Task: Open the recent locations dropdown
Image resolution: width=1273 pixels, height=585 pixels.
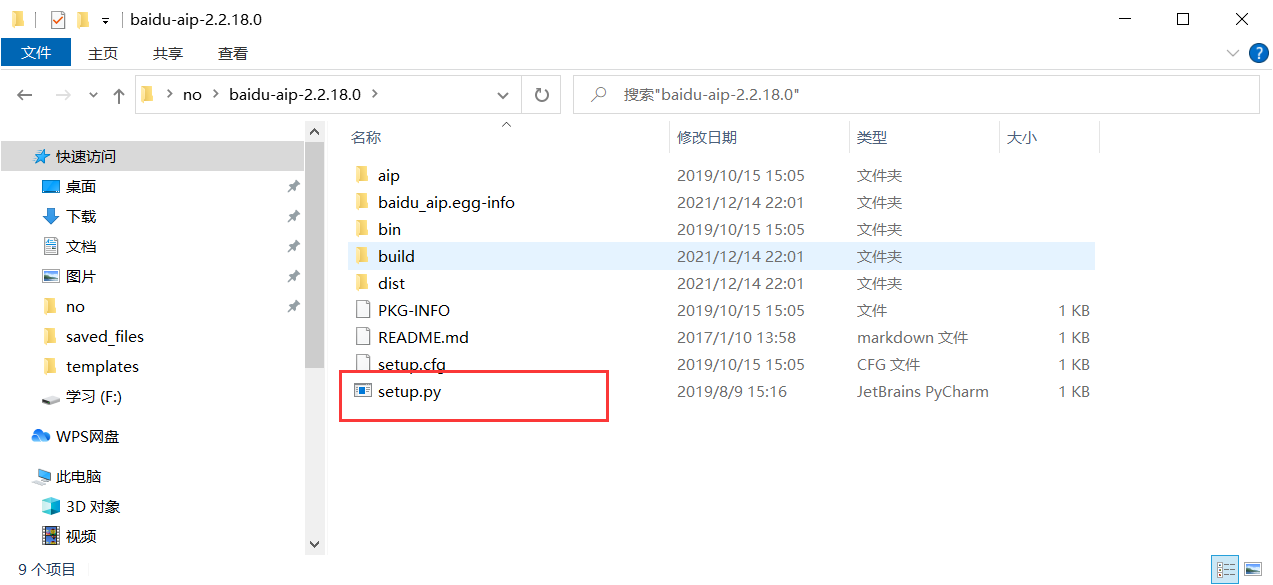Action: coord(94,95)
